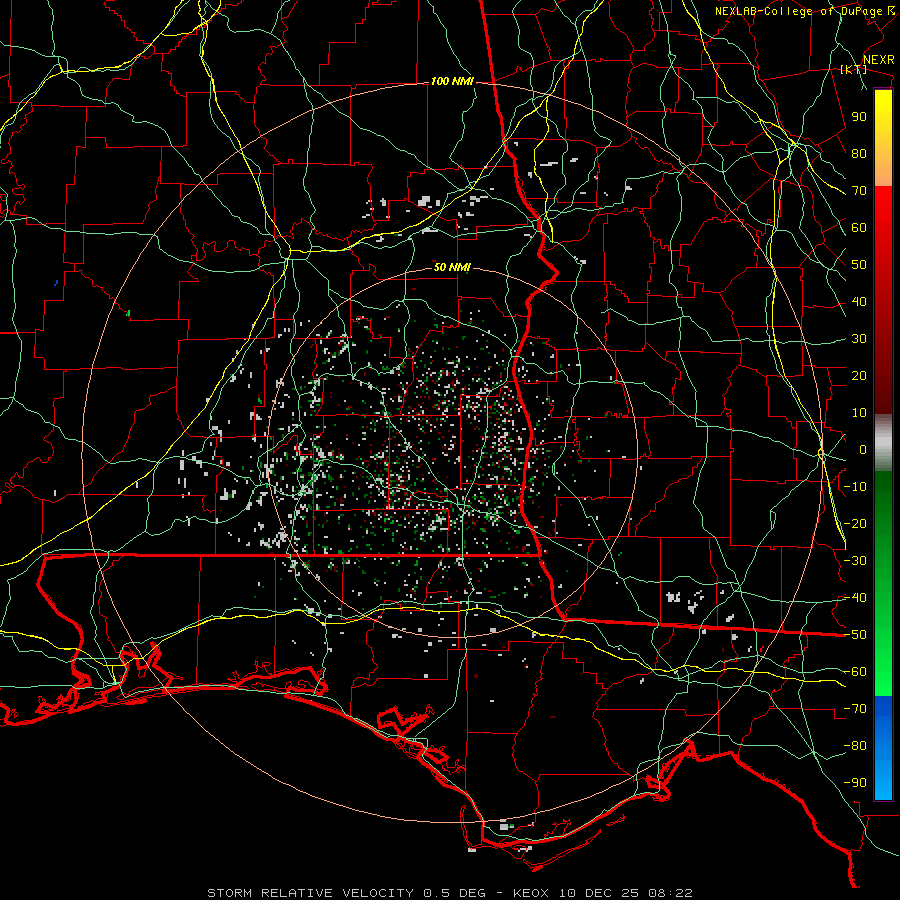Click the STORM RELATIVE VELOCITY footer title
The image size is (900, 900).
310,893
